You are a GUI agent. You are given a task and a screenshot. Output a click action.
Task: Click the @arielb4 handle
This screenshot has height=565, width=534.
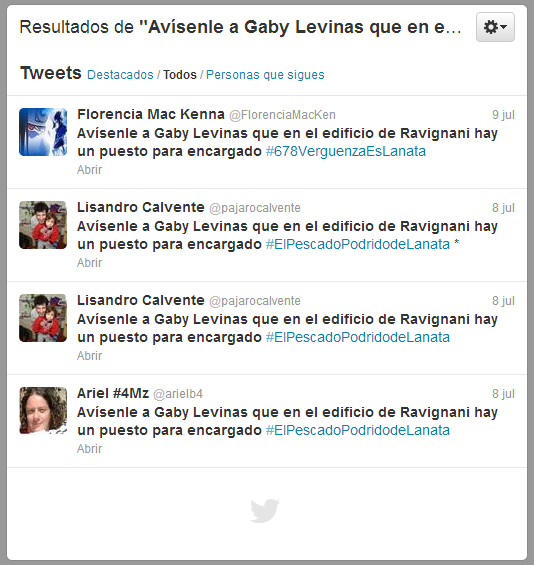[178, 394]
